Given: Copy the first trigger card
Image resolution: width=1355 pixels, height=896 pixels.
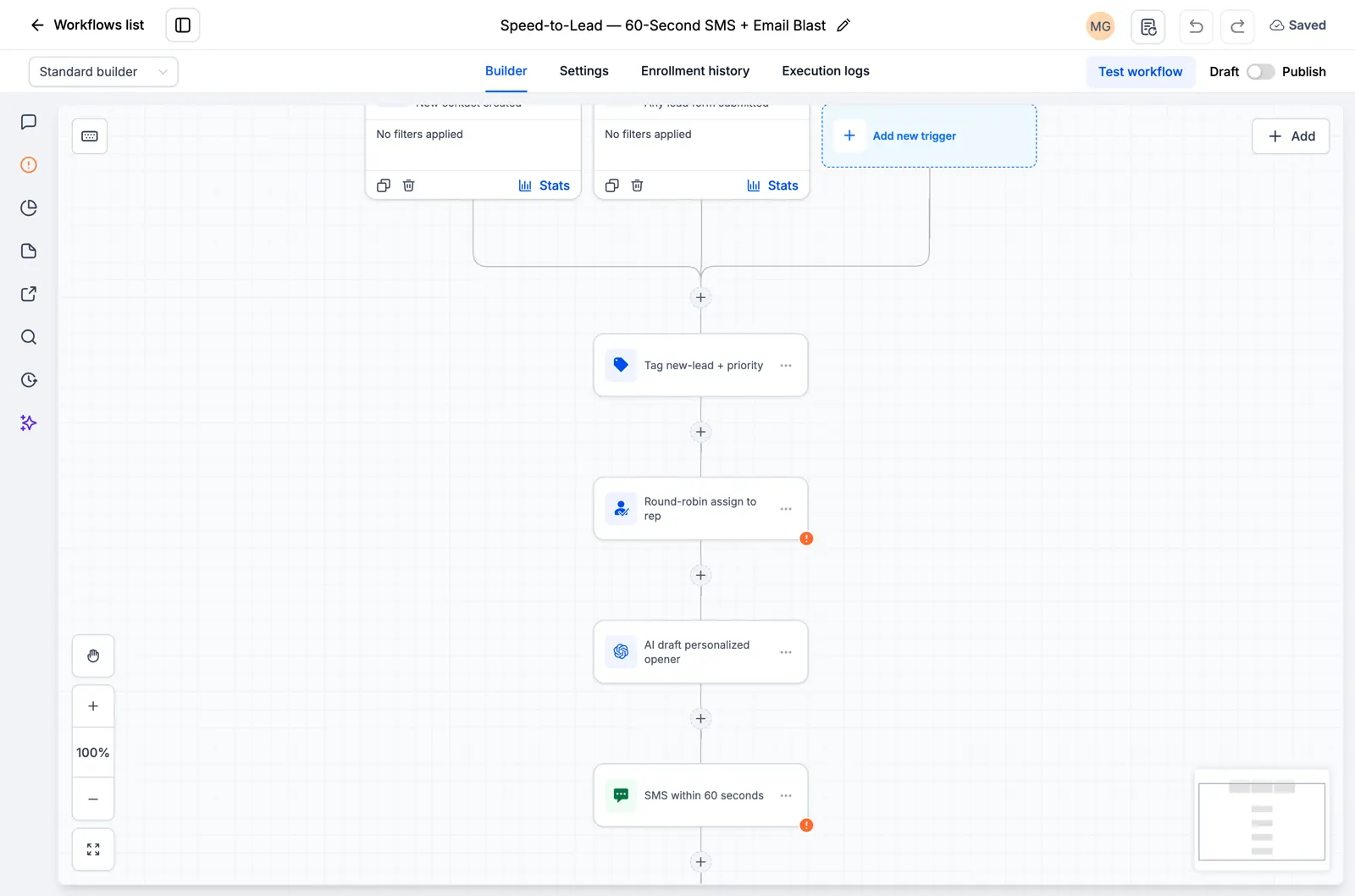Looking at the screenshot, I should (x=384, y=185).
